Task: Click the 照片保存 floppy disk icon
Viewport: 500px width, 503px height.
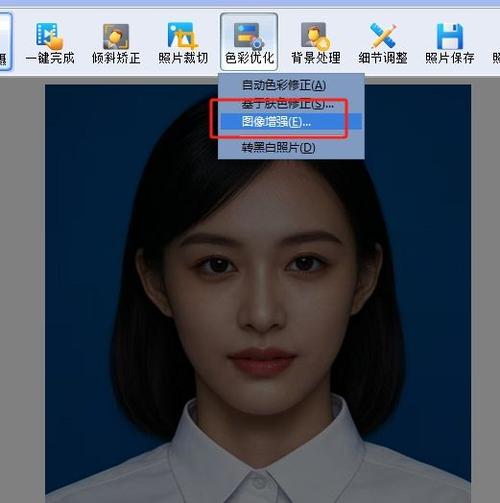Action: click(x=450, y=36)
